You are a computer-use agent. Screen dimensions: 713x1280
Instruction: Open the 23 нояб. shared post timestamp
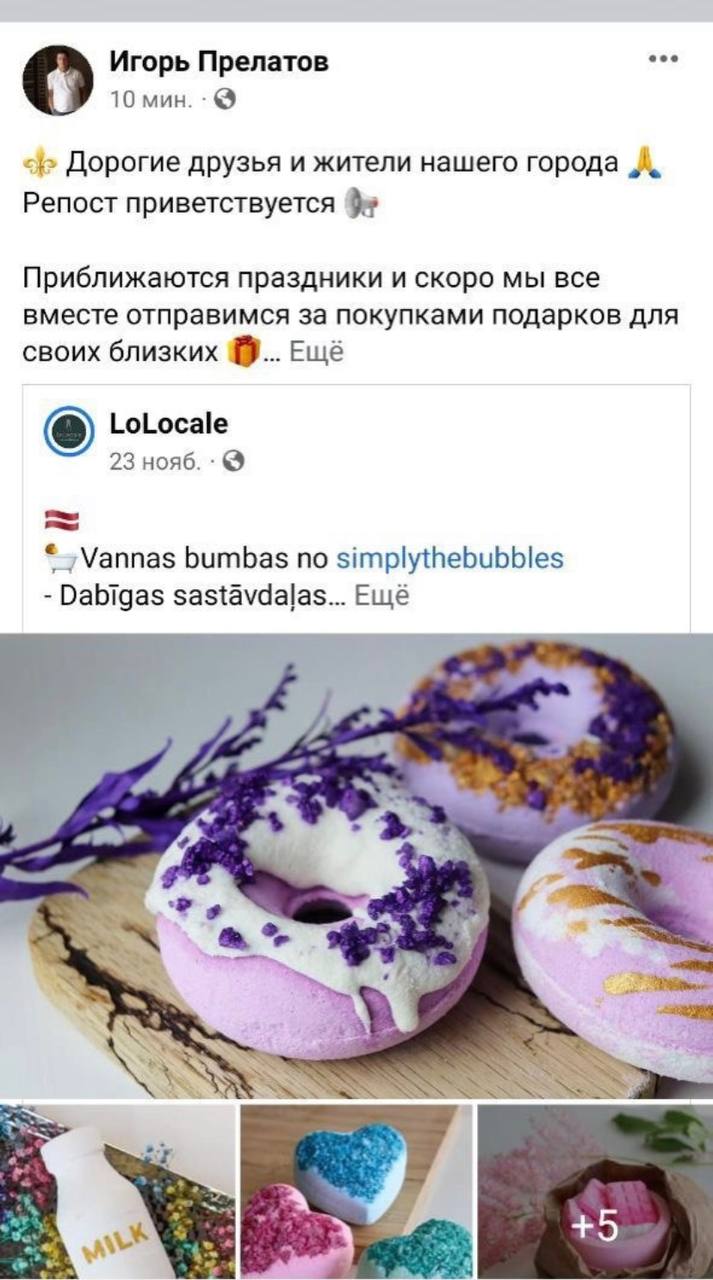(155, 461)
